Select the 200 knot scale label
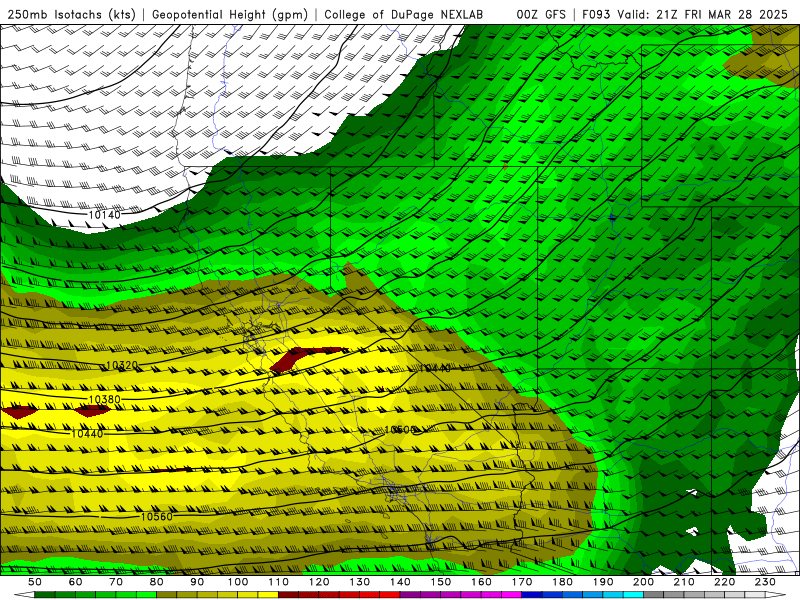 coord(643,582)
